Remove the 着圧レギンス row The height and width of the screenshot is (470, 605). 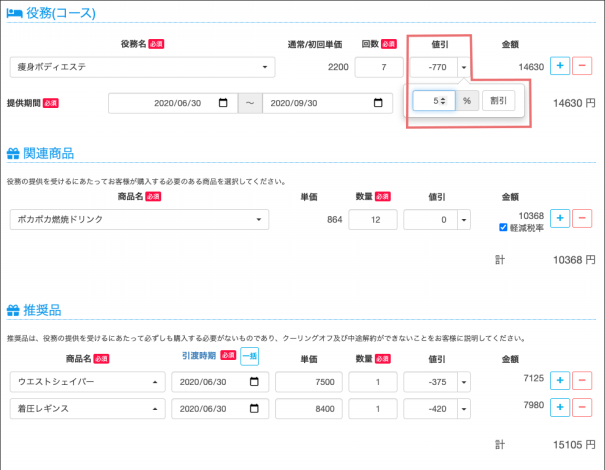(x=582, y=407)
